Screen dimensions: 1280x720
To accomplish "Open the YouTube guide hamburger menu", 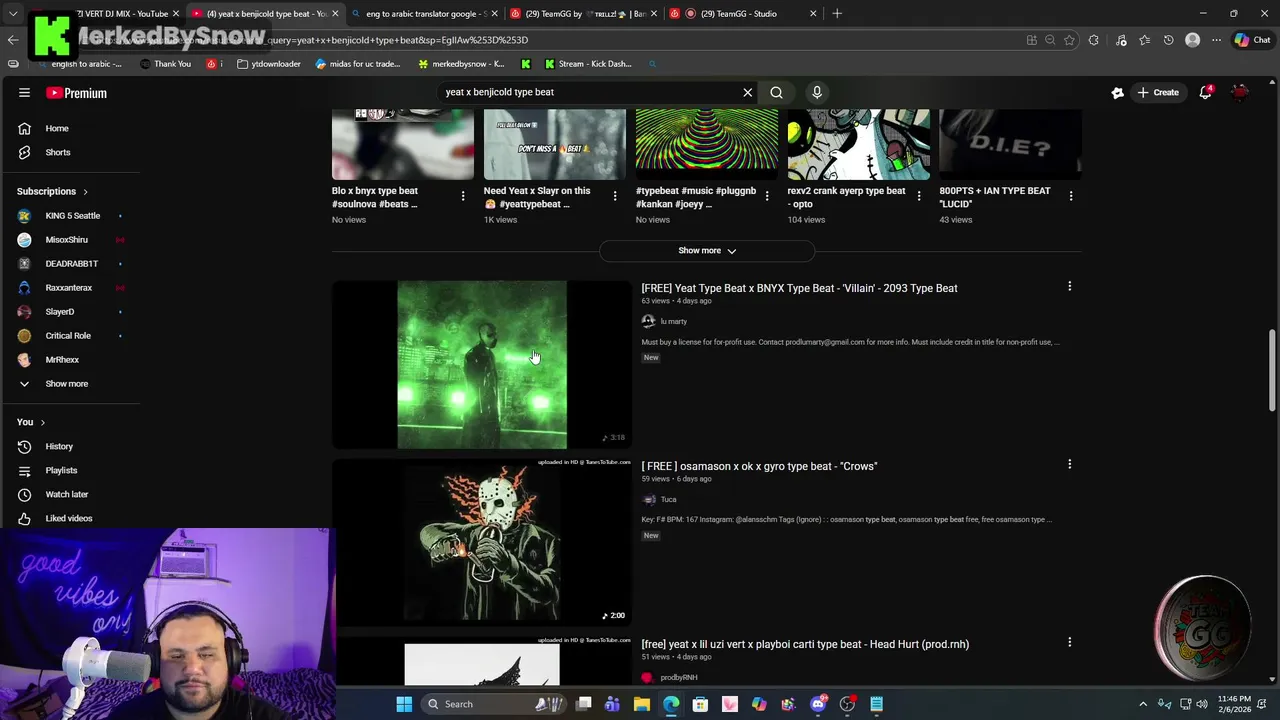I will pyautogui.click(x=24, y=93).
